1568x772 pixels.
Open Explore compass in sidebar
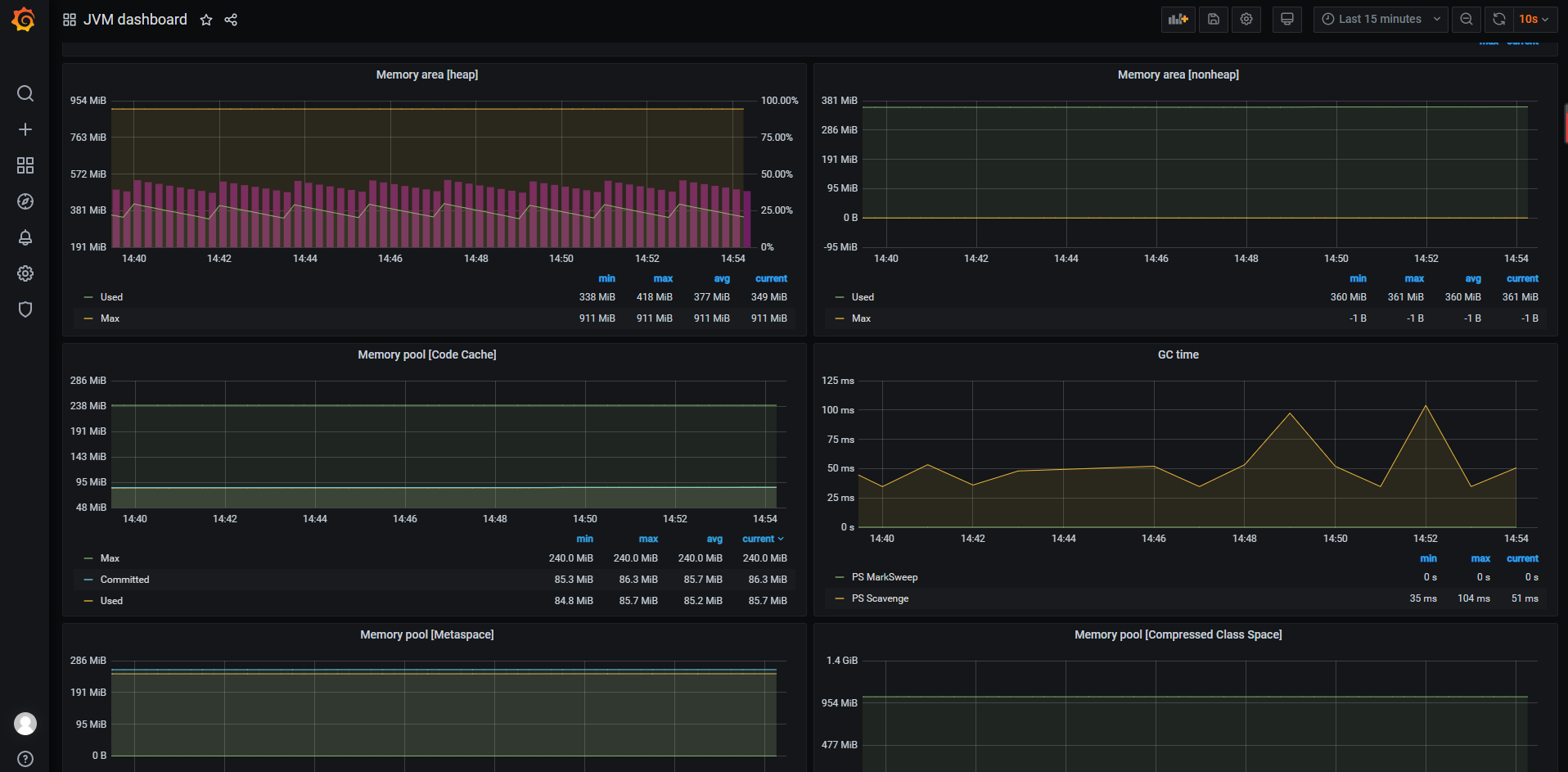[x=25, y=201]
